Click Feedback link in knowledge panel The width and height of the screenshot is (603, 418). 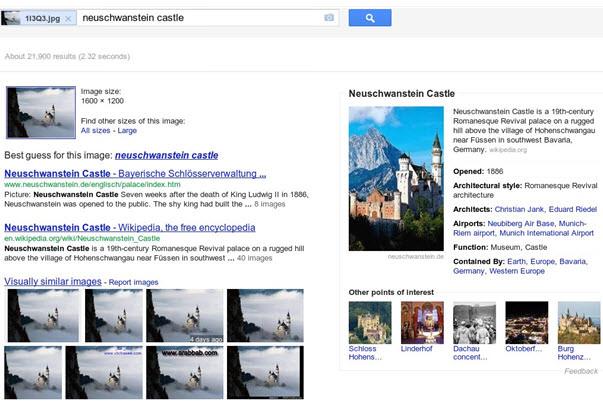point(581,371)
